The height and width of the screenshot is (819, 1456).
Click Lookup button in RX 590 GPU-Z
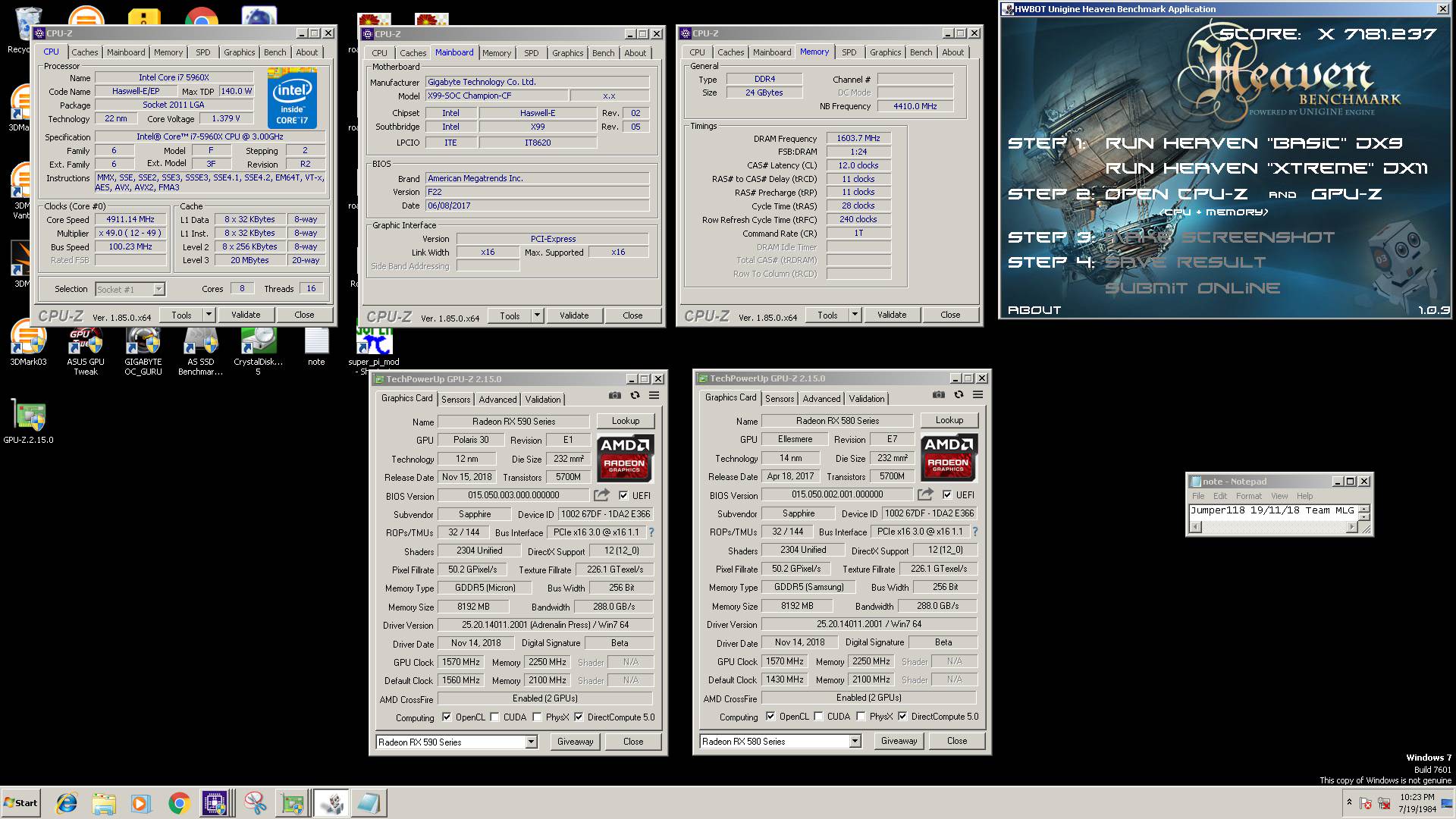point(626,421)
